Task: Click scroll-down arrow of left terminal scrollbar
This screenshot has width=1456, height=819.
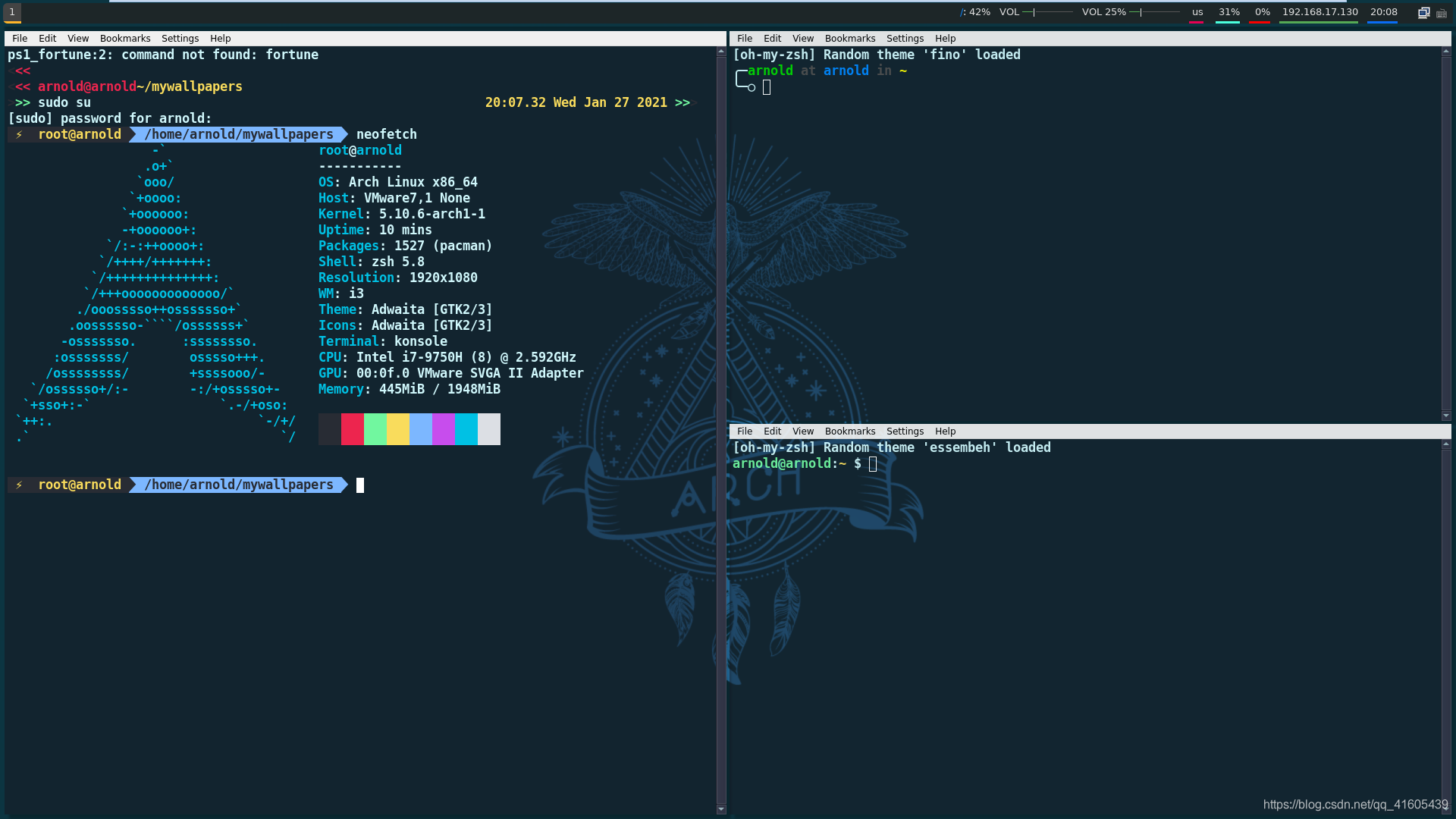Action: (x=721, y=809)
